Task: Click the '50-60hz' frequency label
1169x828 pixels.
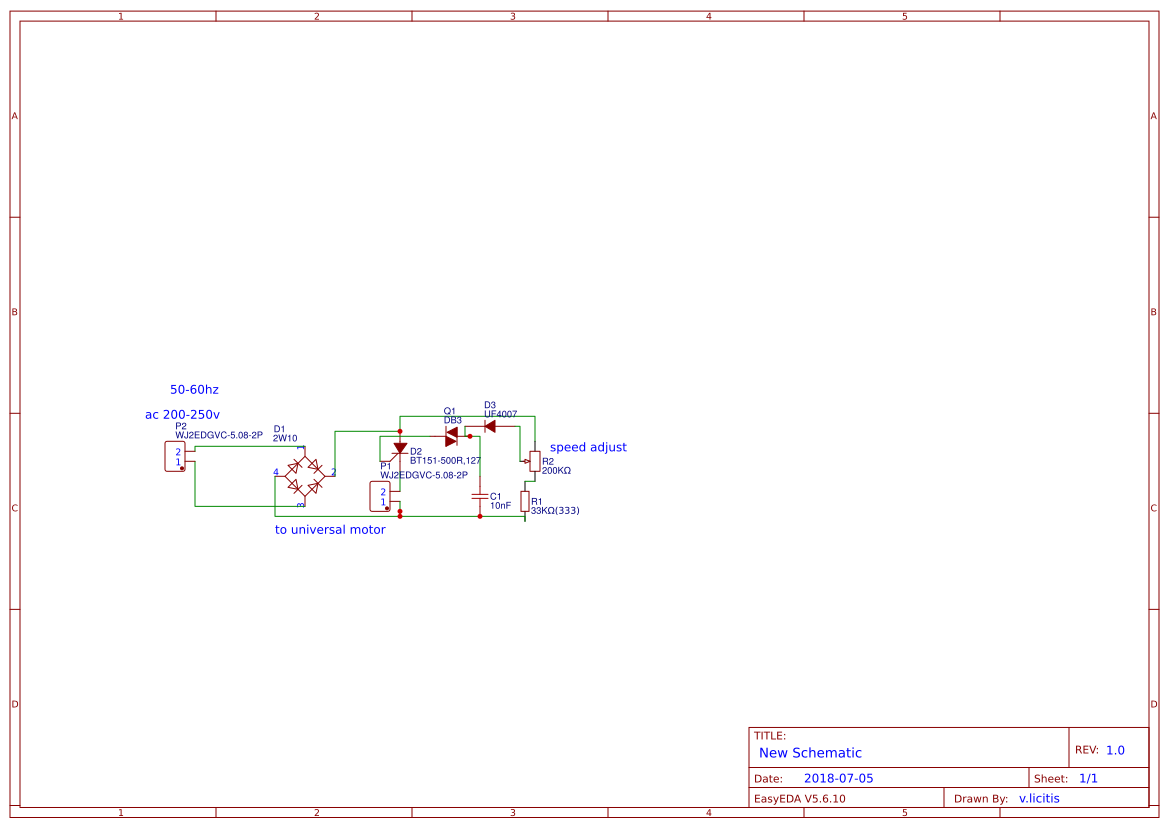Action: tap(194, 389)
